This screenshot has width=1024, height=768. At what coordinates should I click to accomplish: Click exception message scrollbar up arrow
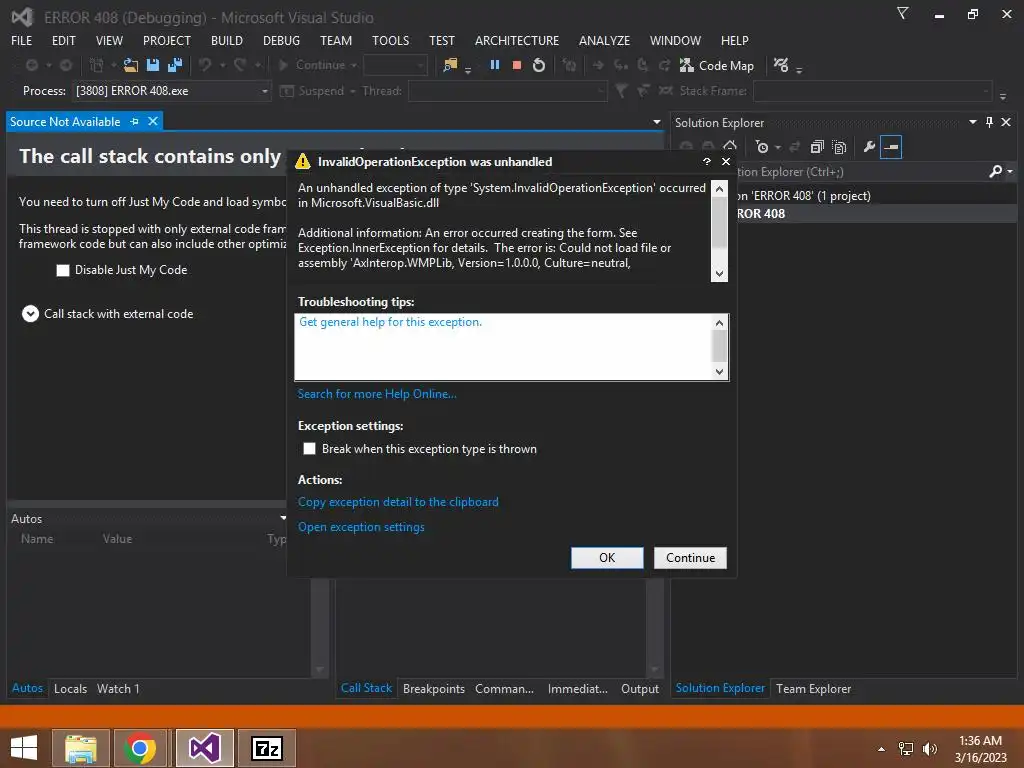[719, 189]
